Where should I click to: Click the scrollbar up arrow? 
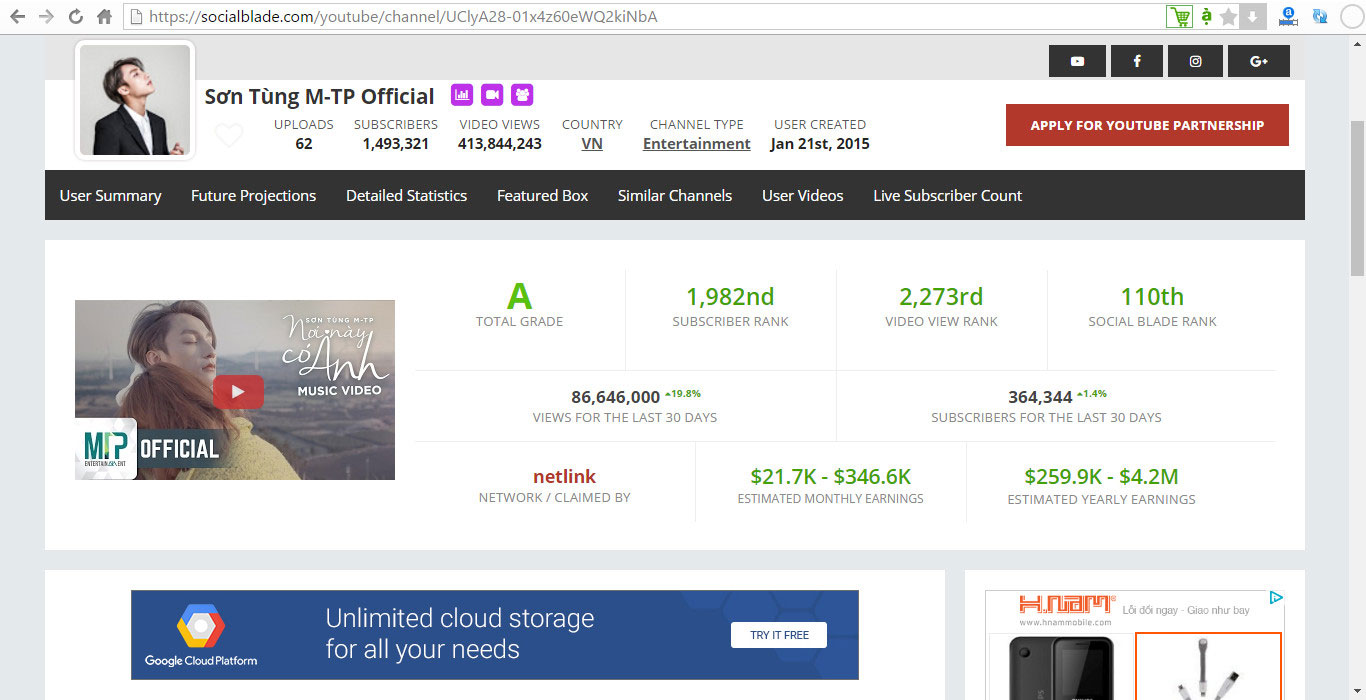click(1357, 43)
